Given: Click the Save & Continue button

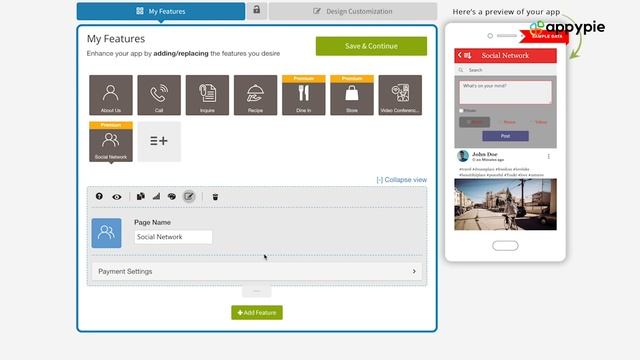Looking at the screenshot, I should point(371,46).
